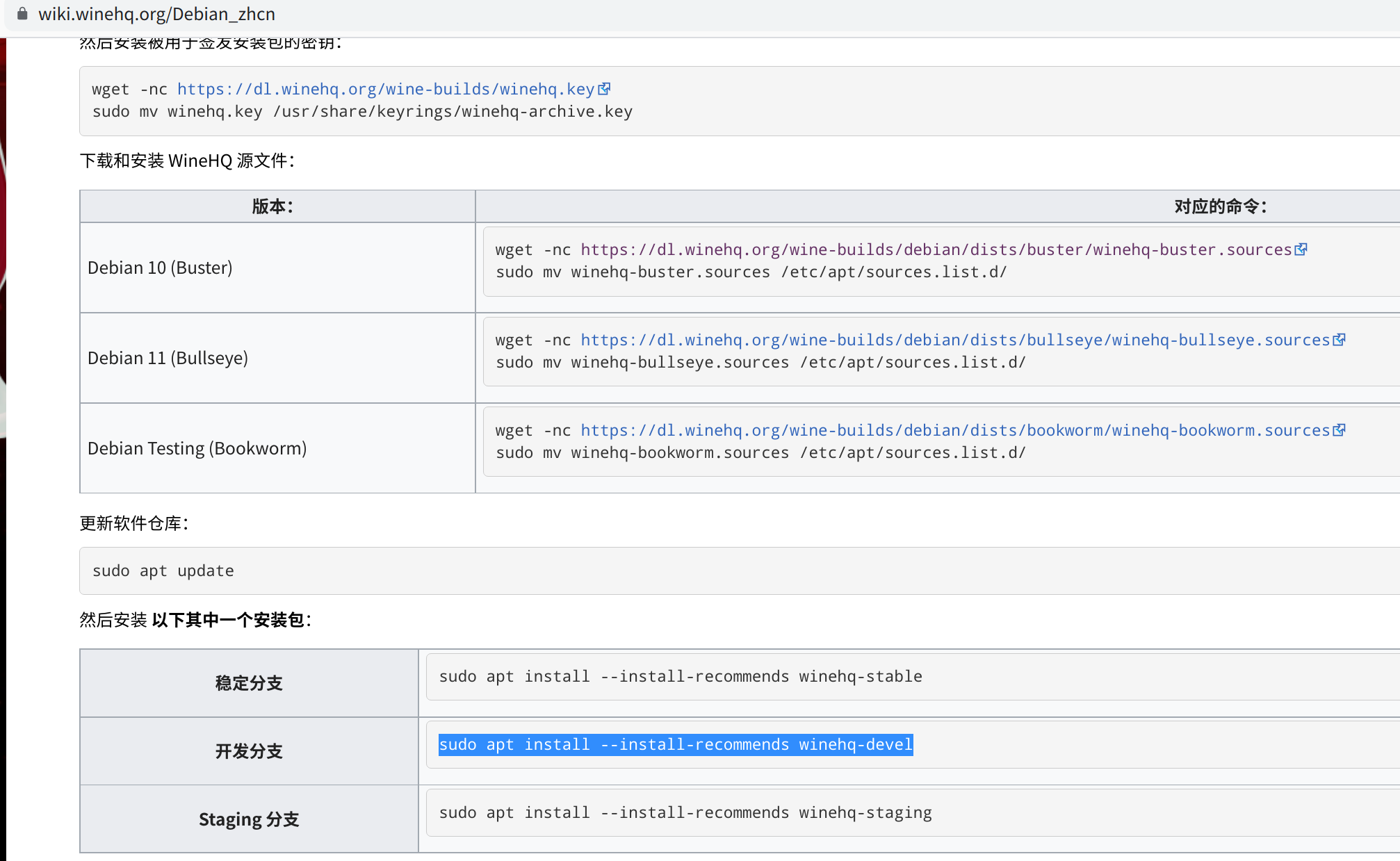Viewport: 1400px width, 861px height.
Task: Click the lock icon in address bar
Action: (x=22, y=14)
